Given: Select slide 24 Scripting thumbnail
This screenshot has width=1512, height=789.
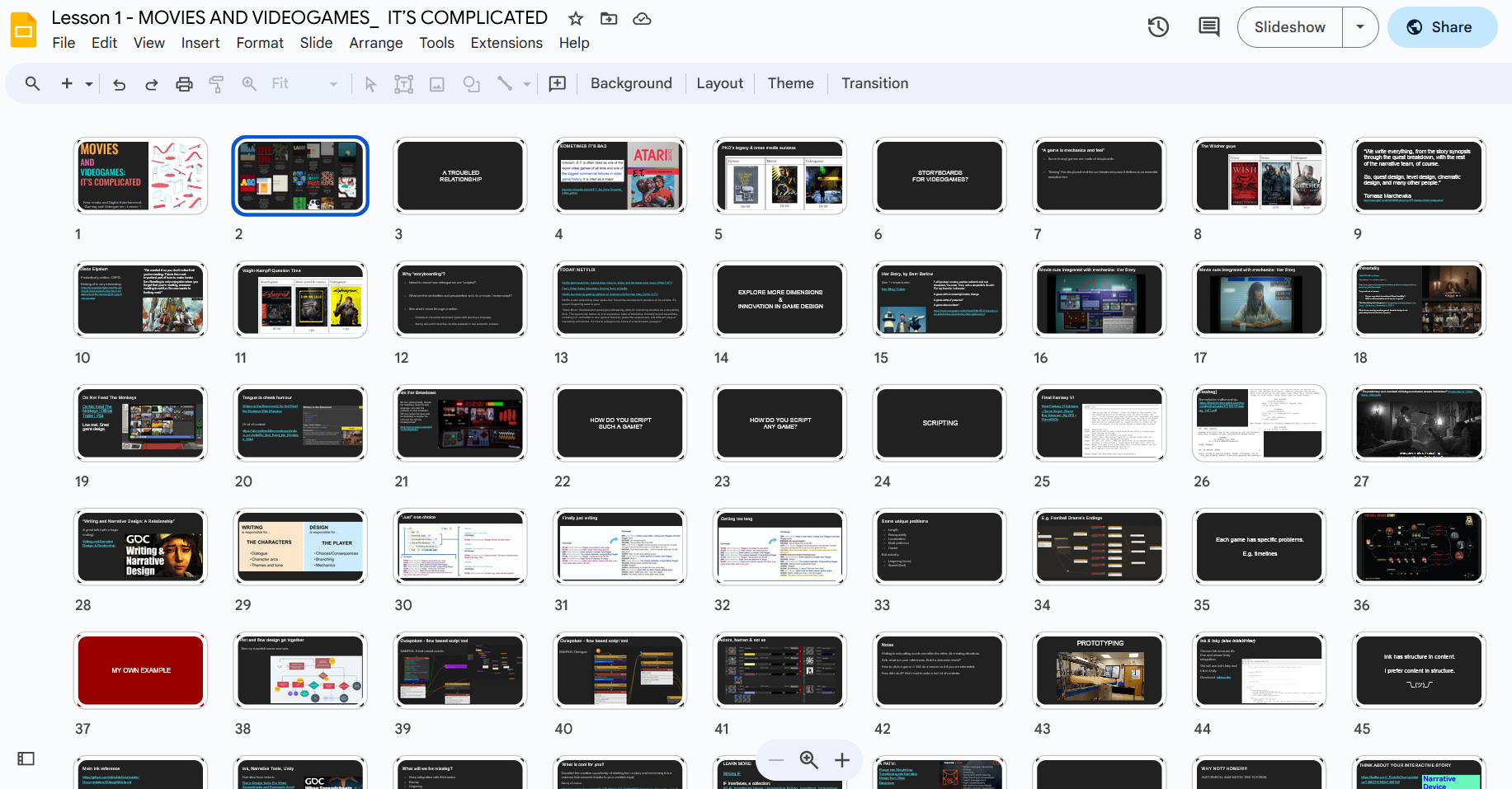Looking at the screenshot, I should pyautogui.click(x=940, y=423).
